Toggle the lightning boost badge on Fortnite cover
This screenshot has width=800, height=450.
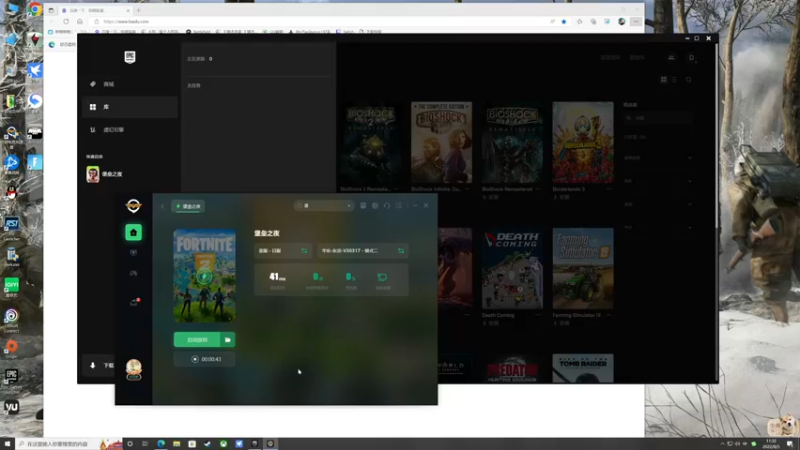tap(204, 277)
